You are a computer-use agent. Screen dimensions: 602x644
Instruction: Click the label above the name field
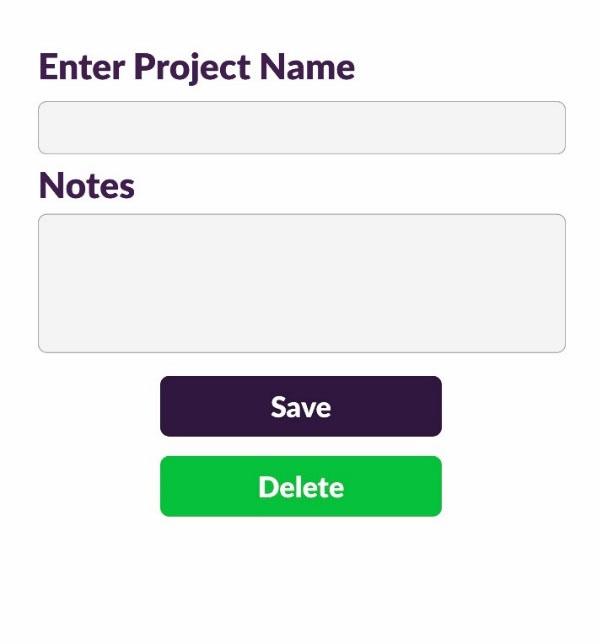coord(196,68)
